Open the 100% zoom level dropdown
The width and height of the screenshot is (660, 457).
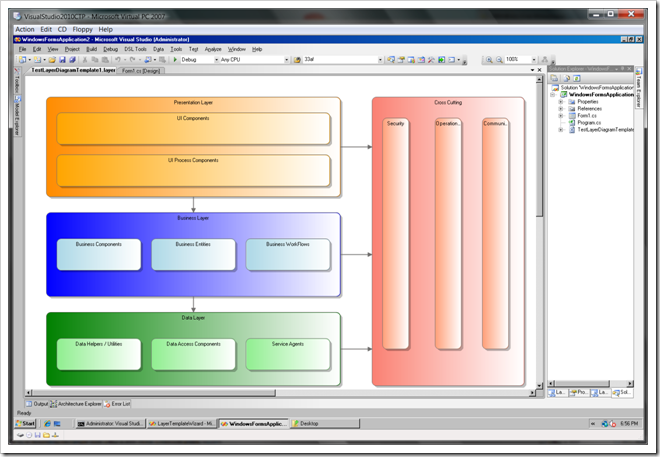click(534, 60)
